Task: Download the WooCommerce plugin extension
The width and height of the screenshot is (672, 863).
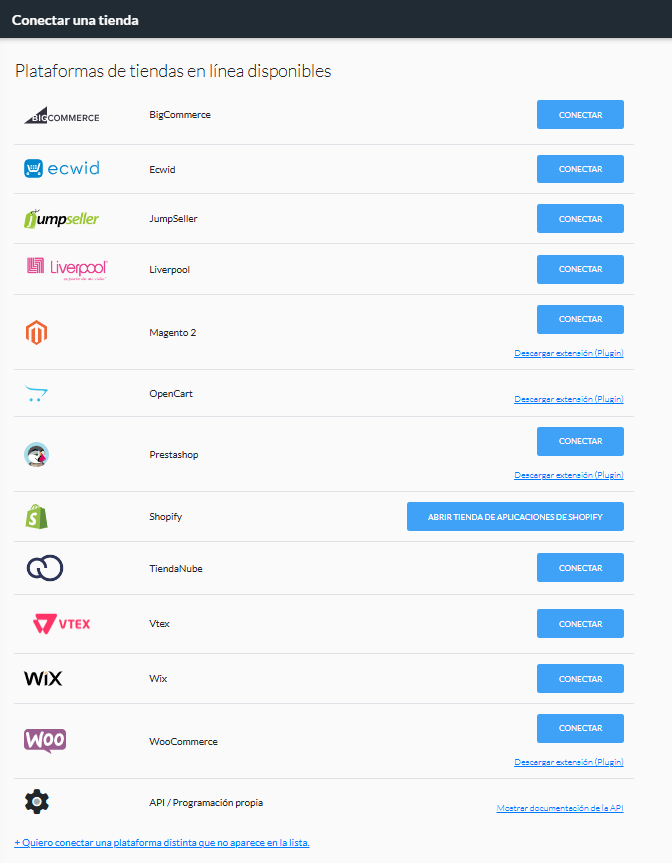Action: (569, 762)
